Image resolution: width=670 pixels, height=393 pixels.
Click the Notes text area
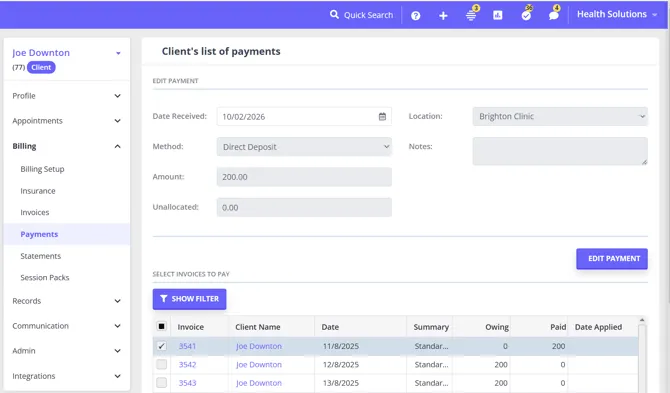point(560,151)
